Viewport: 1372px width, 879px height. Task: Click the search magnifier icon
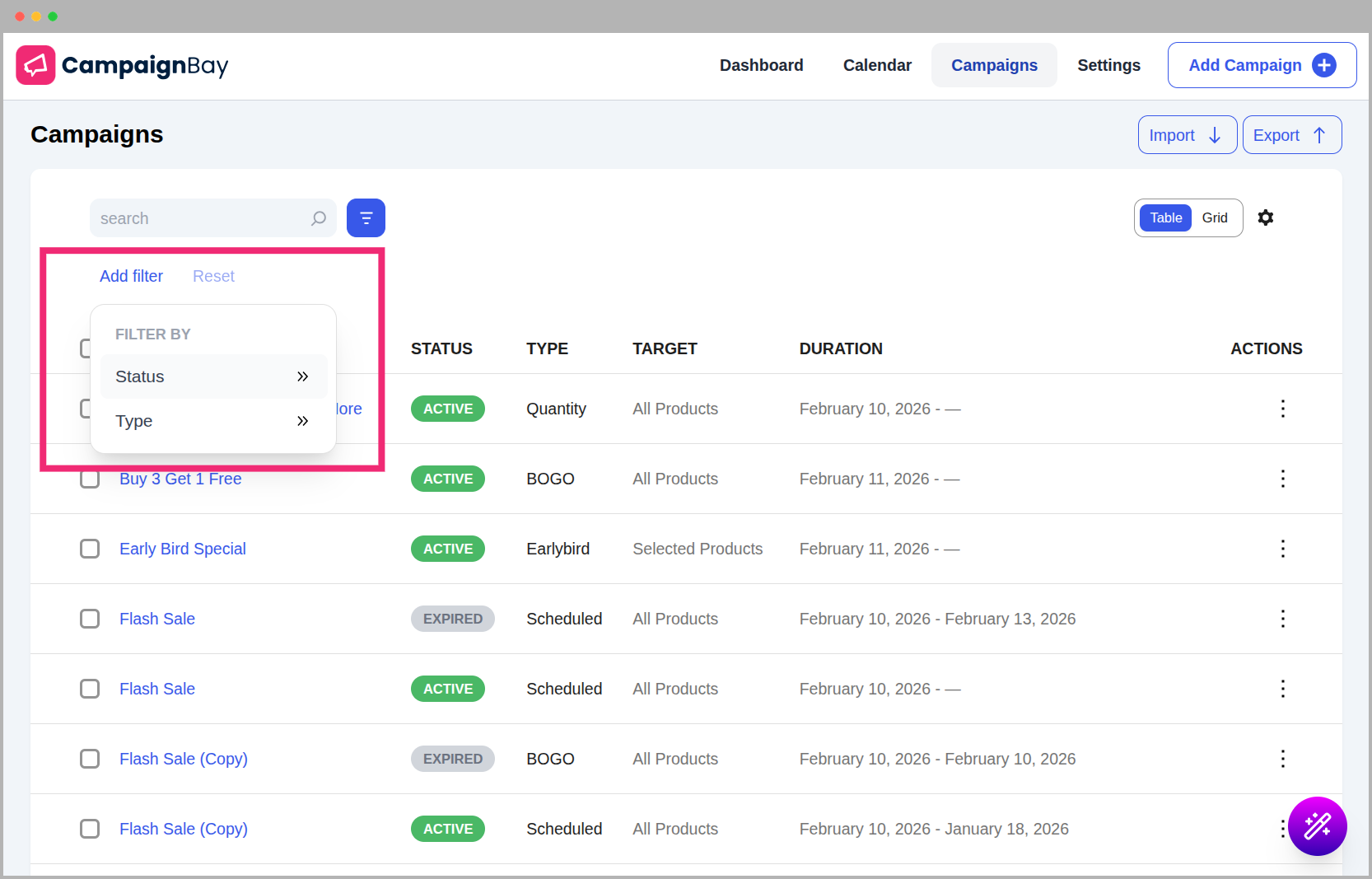click(x=318, y=218)
